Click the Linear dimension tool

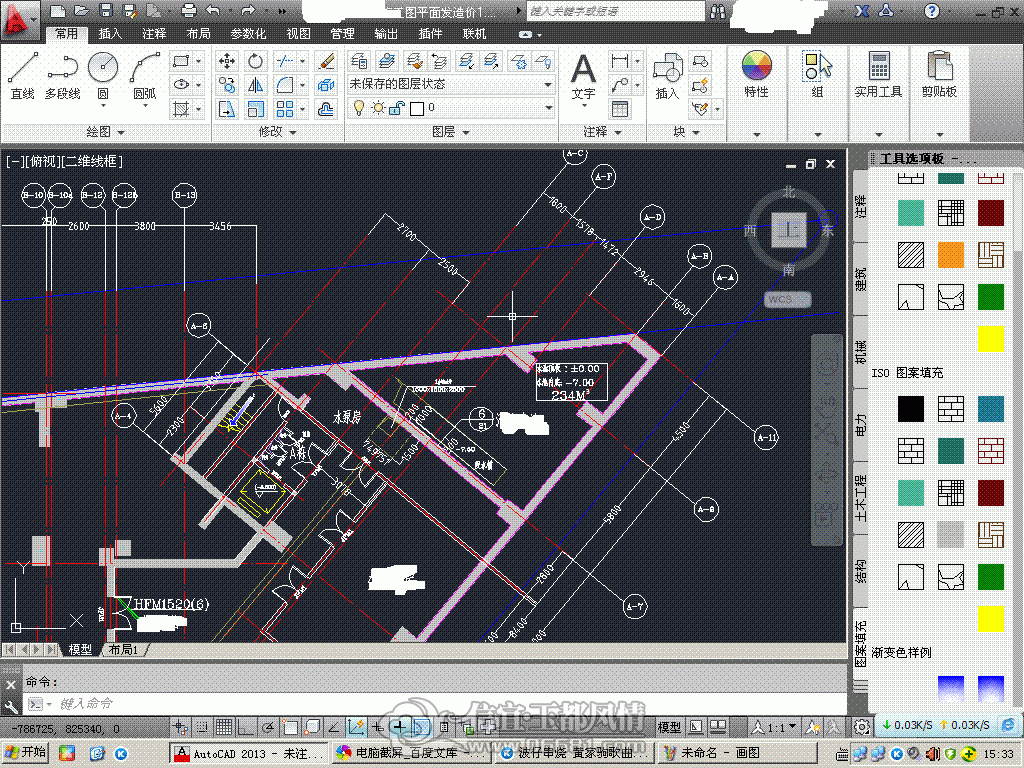(x=620, y=61)
